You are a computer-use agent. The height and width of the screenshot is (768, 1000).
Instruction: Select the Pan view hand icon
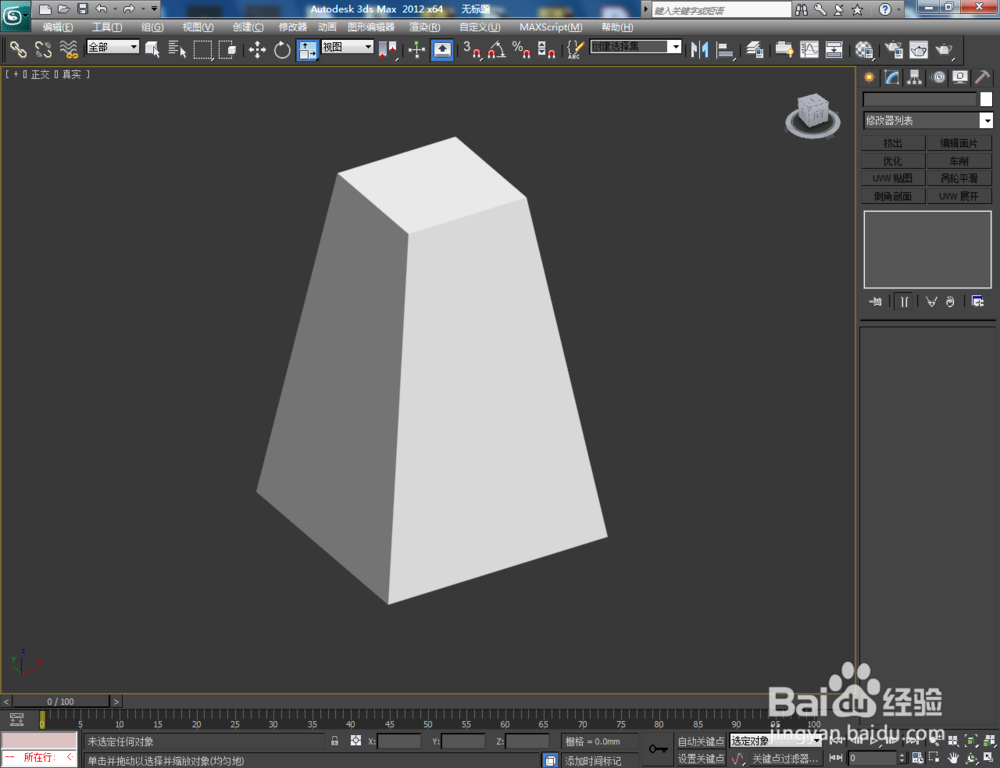pyautogui.click(x=954, y=758)
